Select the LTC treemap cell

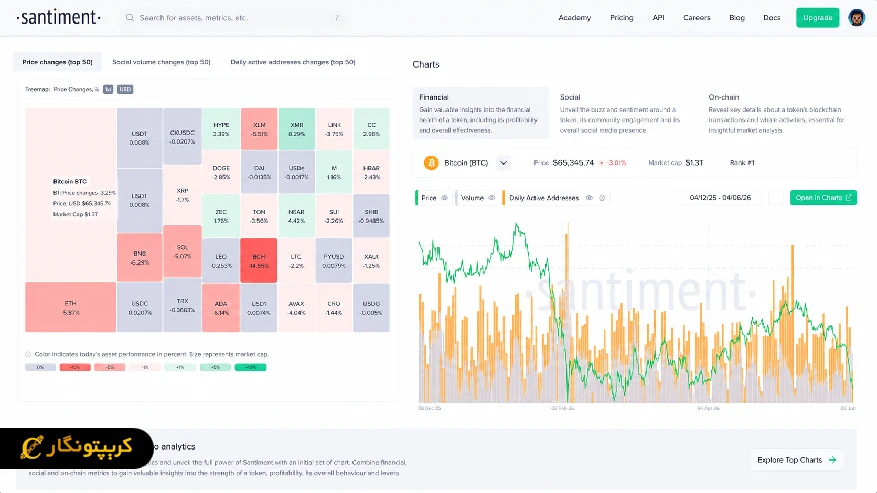pyautogui.click(x=296, y=261)
